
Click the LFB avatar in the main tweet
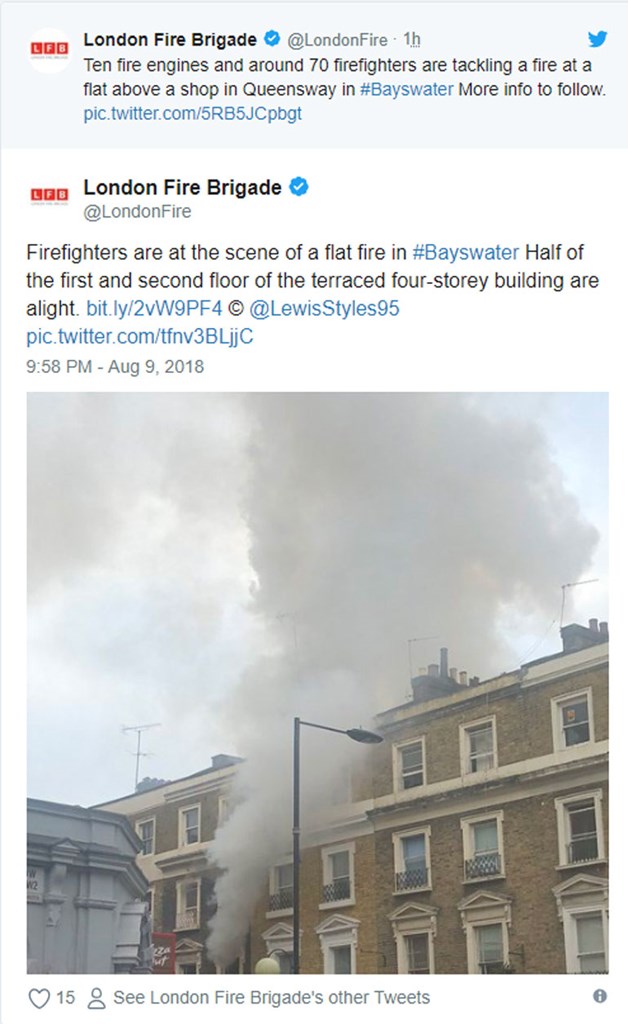[50, 196]
